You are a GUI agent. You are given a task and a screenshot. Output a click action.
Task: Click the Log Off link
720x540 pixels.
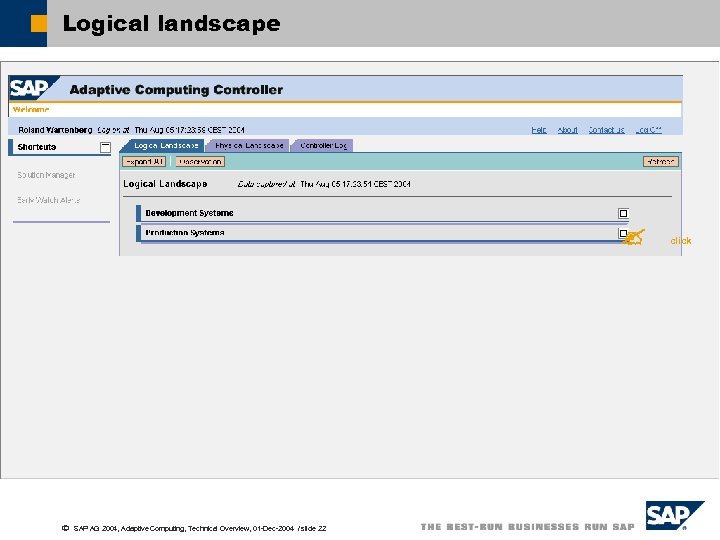(x=648, y=130)
